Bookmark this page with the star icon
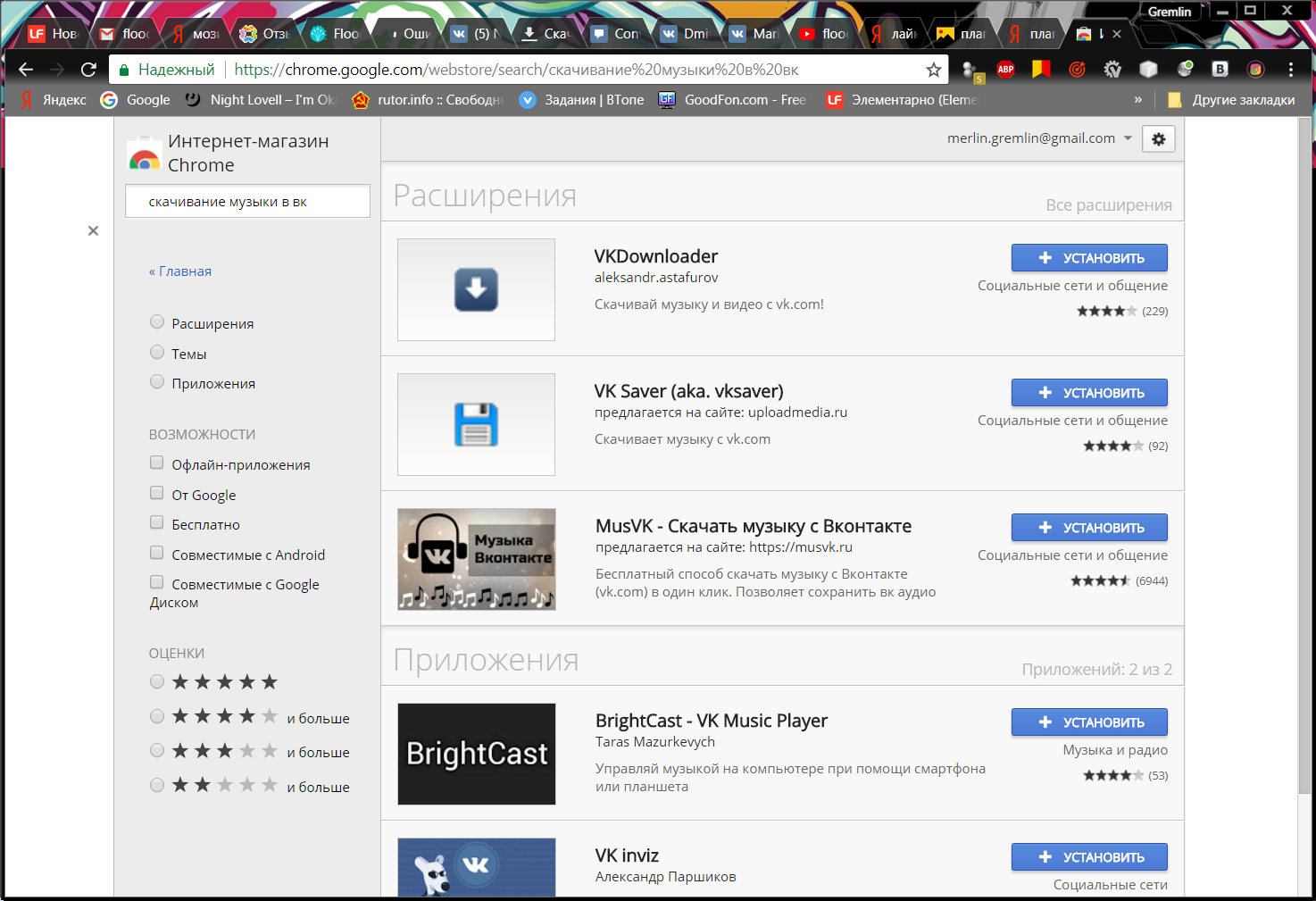This screenshot has width=1316, height=901. (x=934, y=70)
